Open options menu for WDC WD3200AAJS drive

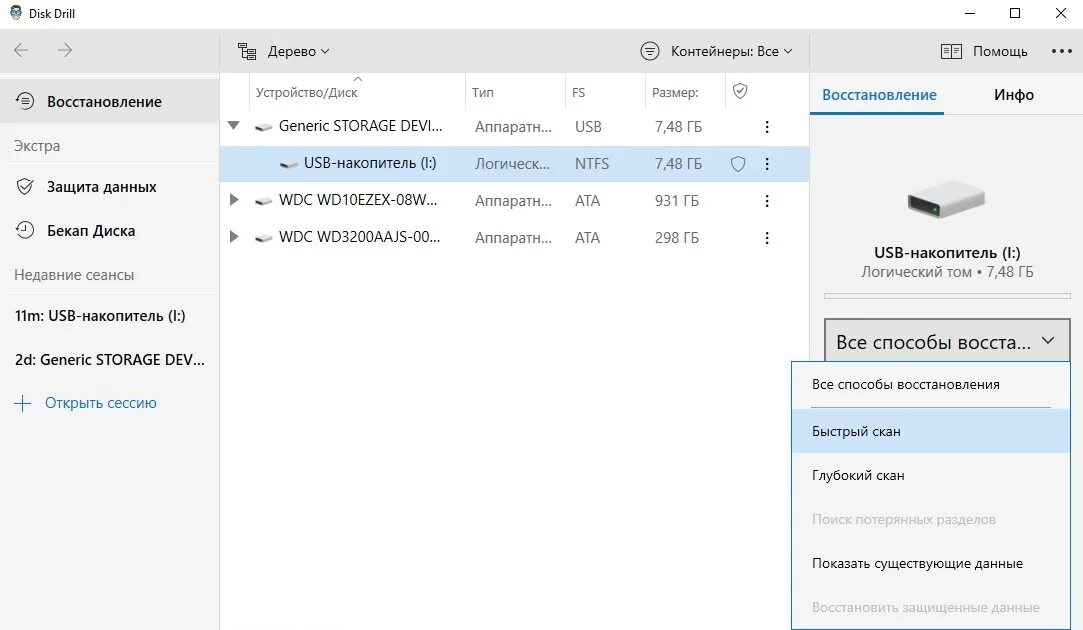pyautogui.click(x=767, y=238)
